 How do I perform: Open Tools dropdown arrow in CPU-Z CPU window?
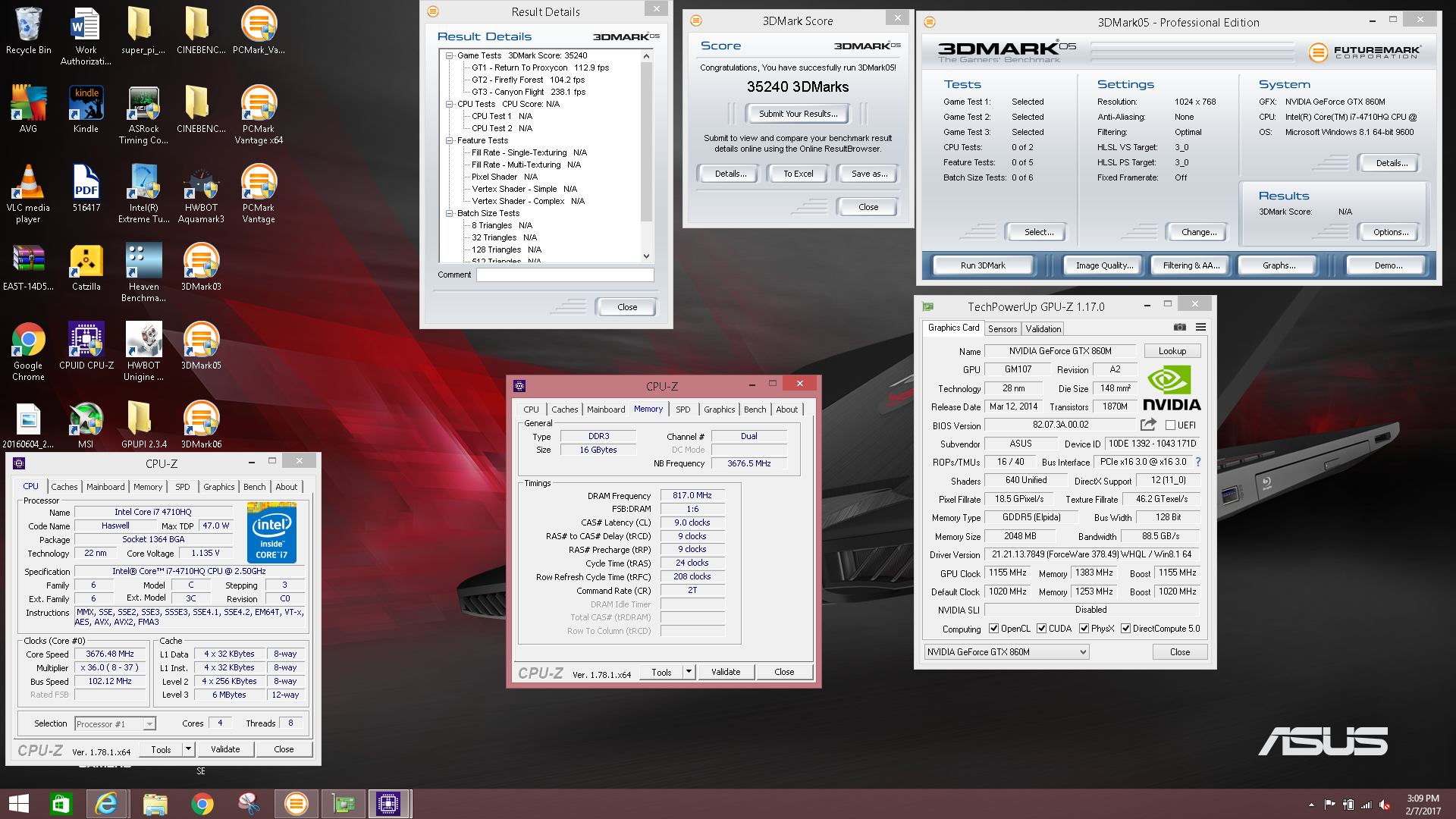(188, 749)
